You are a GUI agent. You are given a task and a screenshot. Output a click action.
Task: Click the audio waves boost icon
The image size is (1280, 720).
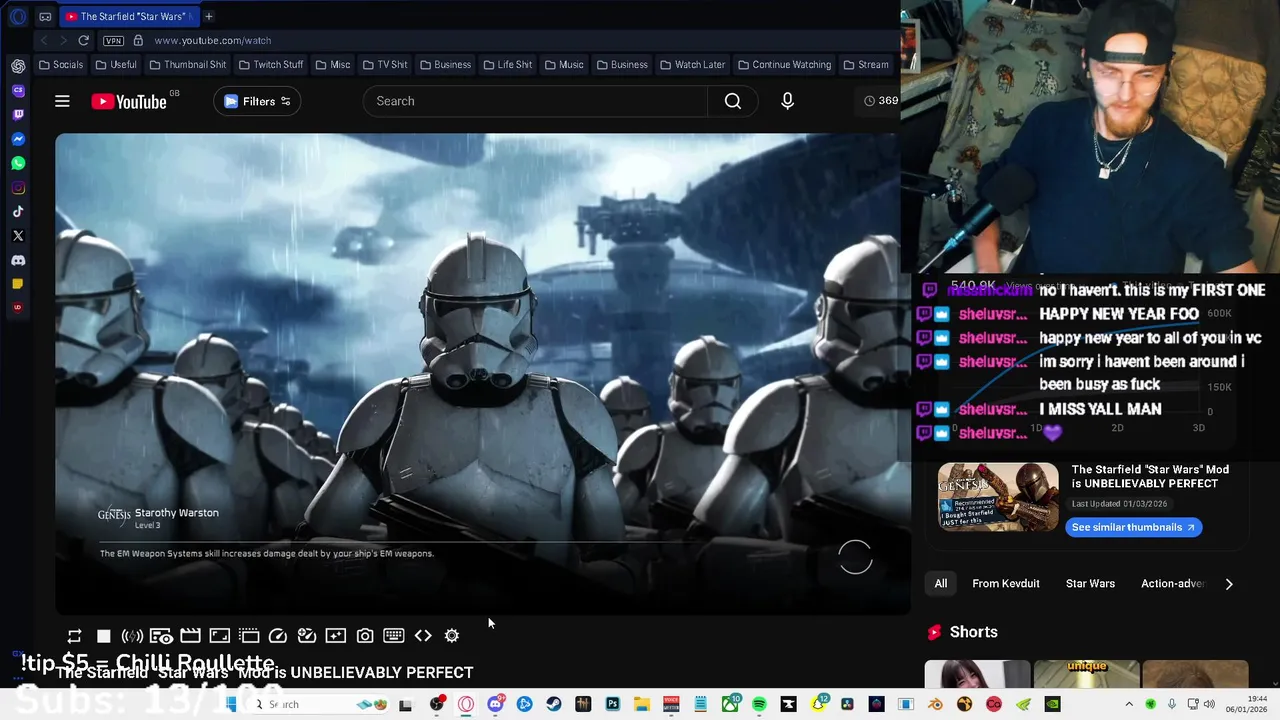coord(132,636)
